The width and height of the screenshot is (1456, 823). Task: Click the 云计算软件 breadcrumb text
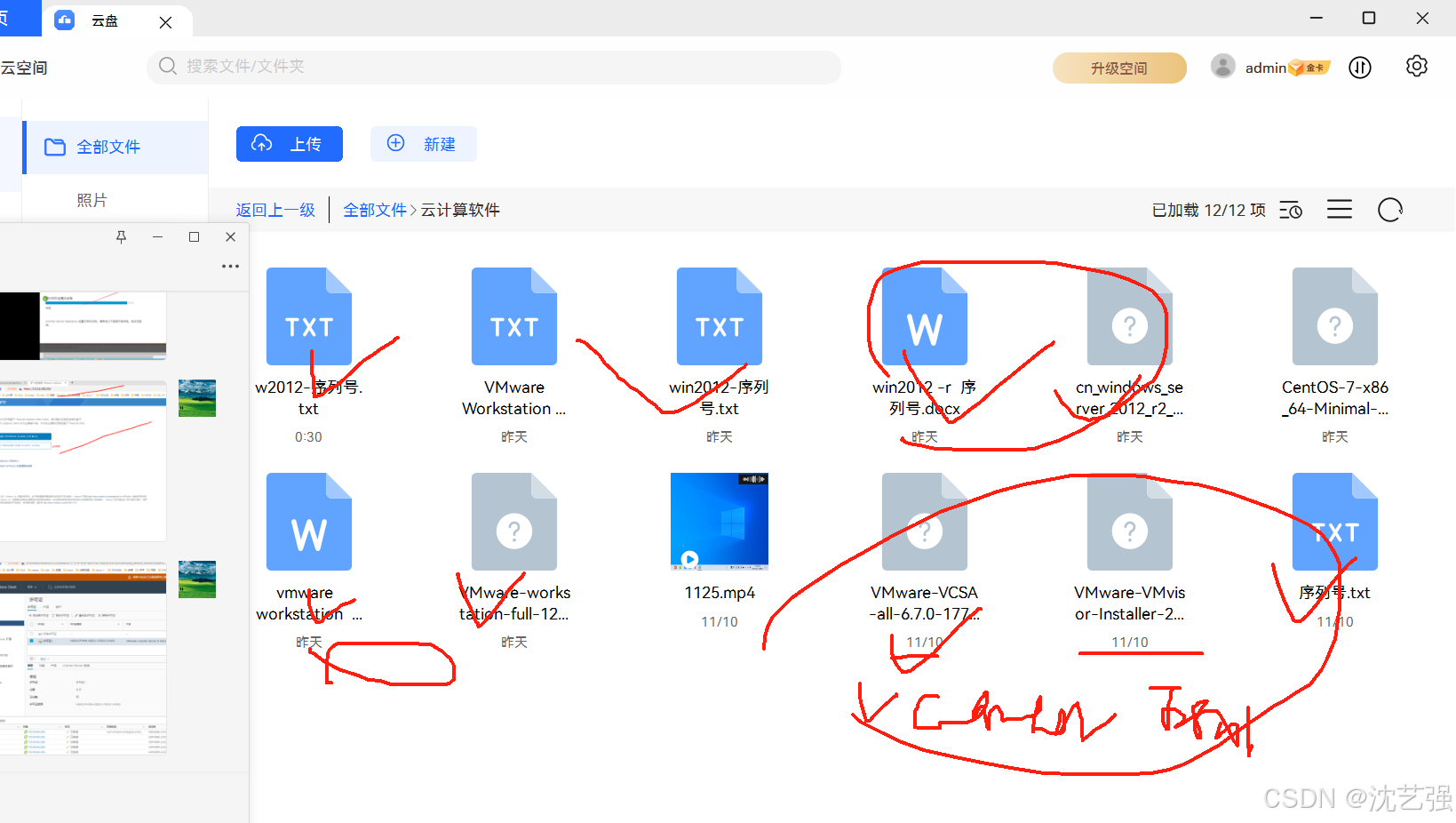coord(460,210)
